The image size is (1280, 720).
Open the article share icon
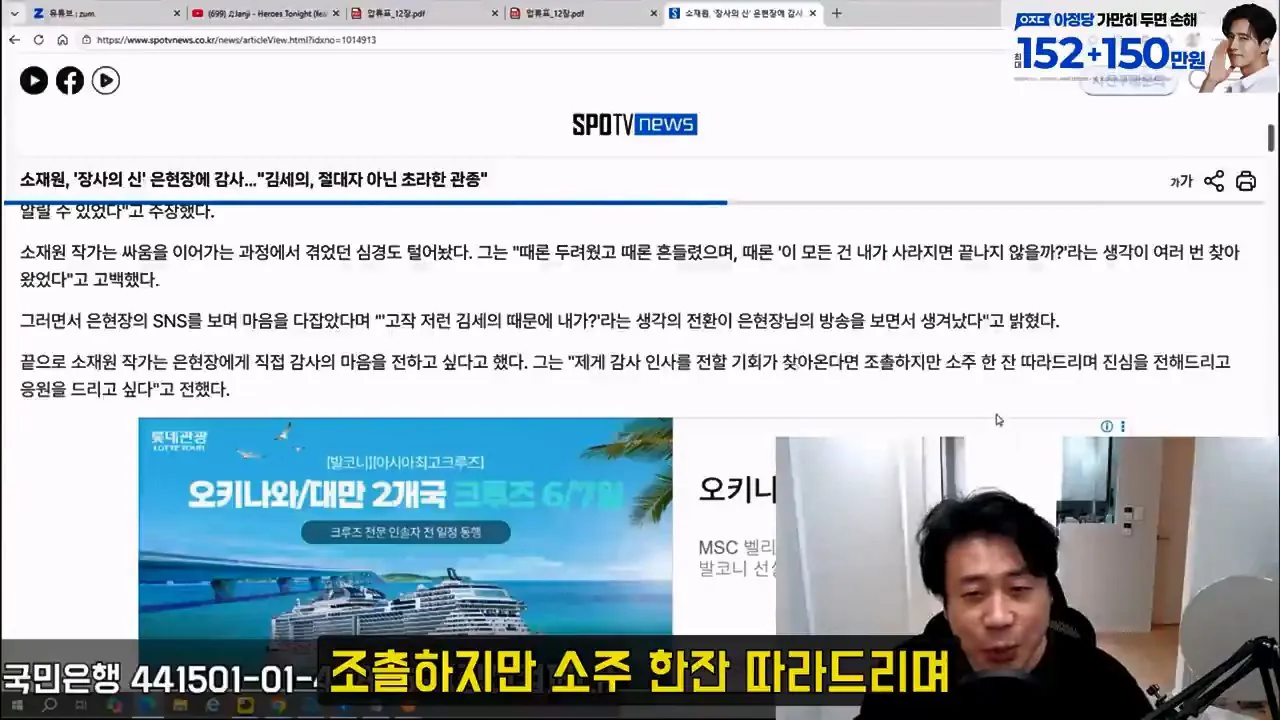[x=1214, y=181]
